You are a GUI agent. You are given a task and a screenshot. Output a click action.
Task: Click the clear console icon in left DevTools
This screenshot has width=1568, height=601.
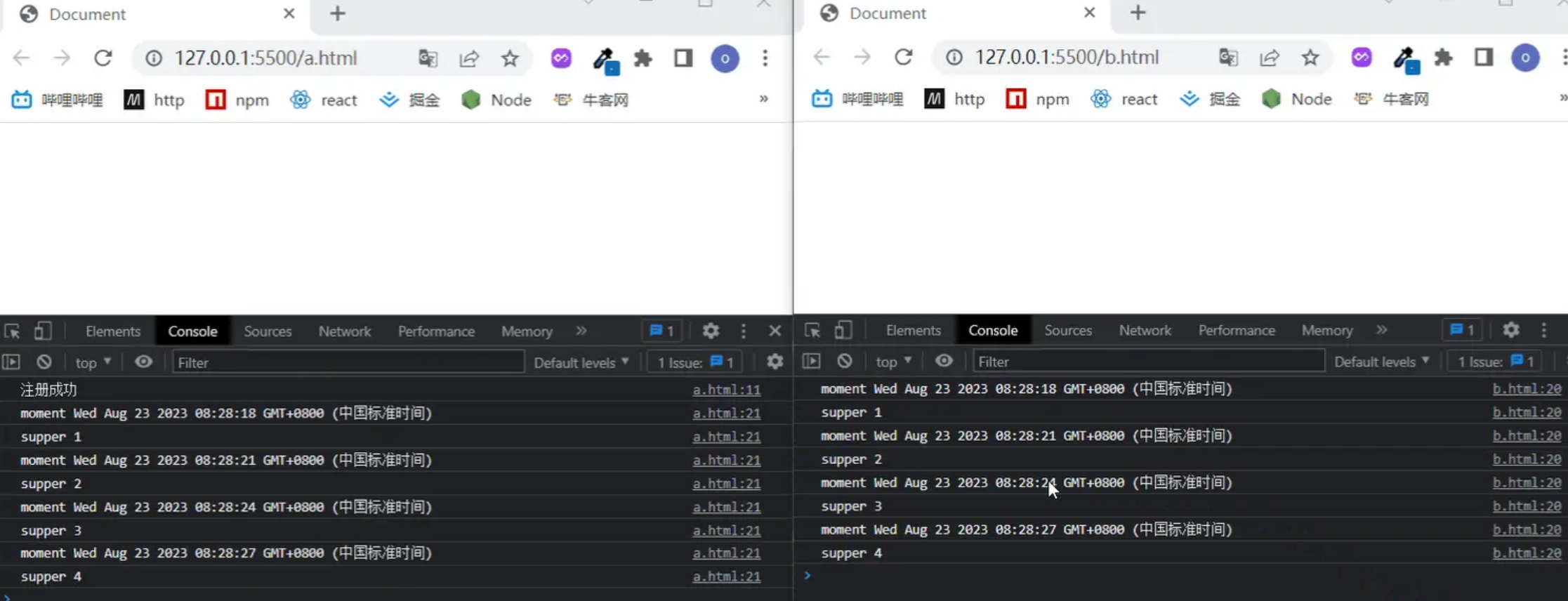(x=44, y=362)
